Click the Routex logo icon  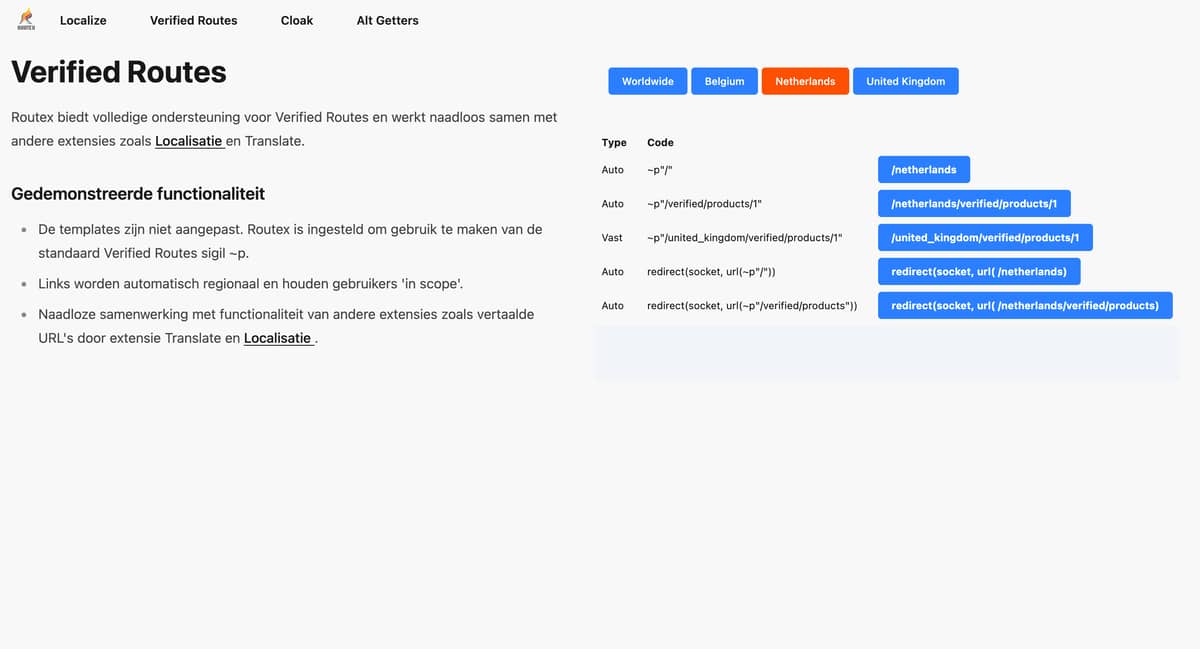[x=26, y=19]
